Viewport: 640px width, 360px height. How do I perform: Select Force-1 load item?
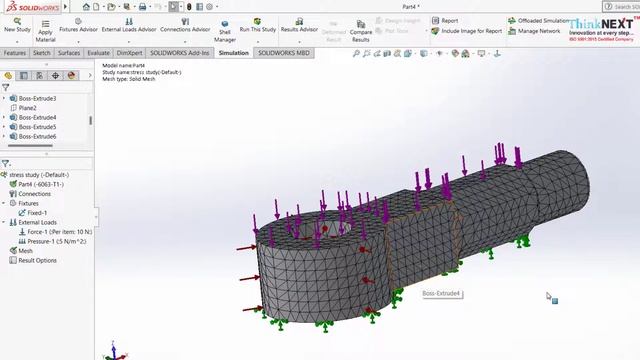[56, 232]
